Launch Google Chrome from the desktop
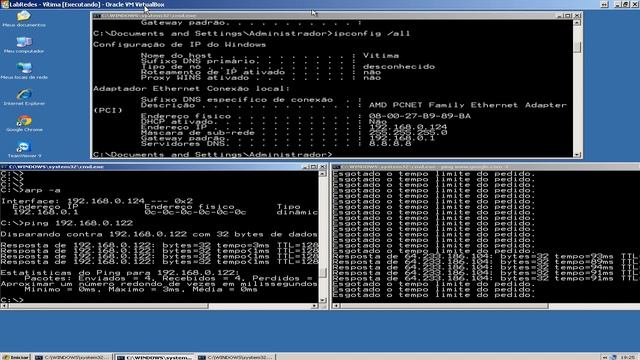The height and width of the screenshot is (360, 640). (24, 123)
